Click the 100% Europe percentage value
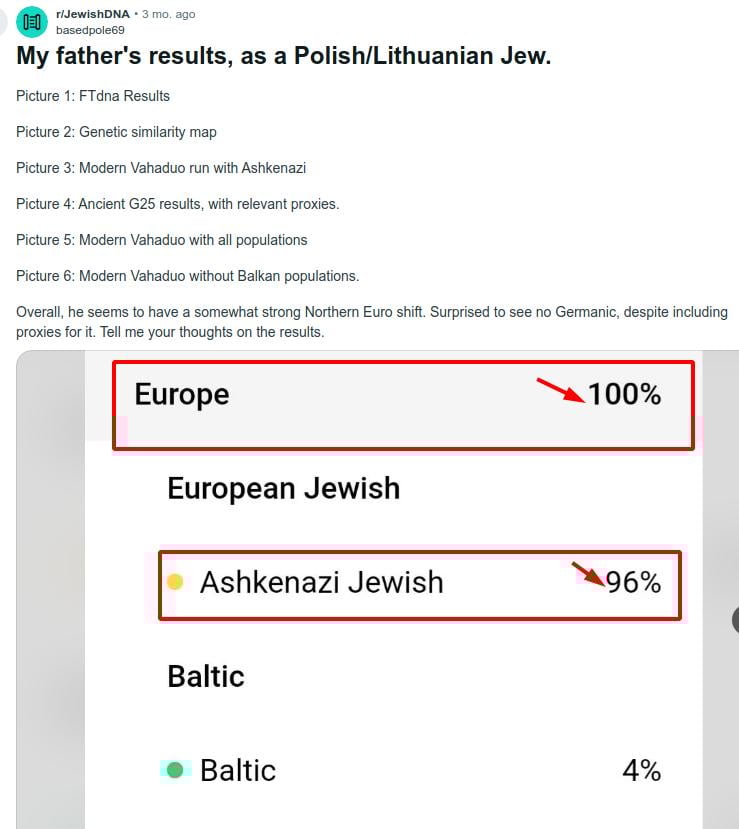Image resolution: width=739 pixels, height=829 pixels. (624, 394)
